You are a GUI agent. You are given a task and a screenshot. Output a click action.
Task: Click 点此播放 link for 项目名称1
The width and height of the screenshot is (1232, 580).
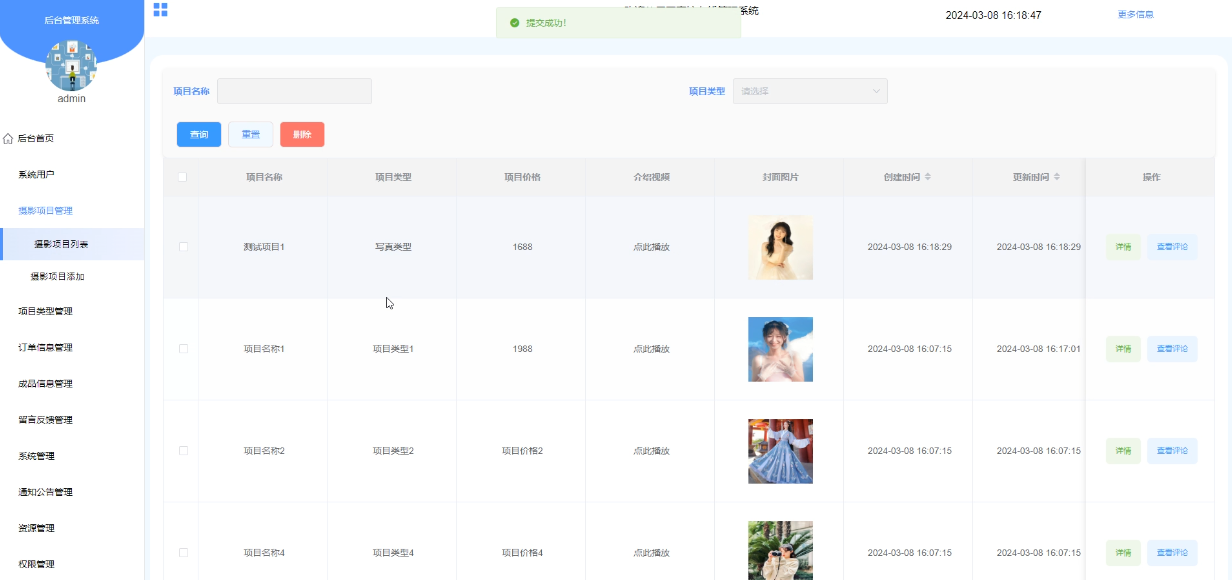click(651, 349)
